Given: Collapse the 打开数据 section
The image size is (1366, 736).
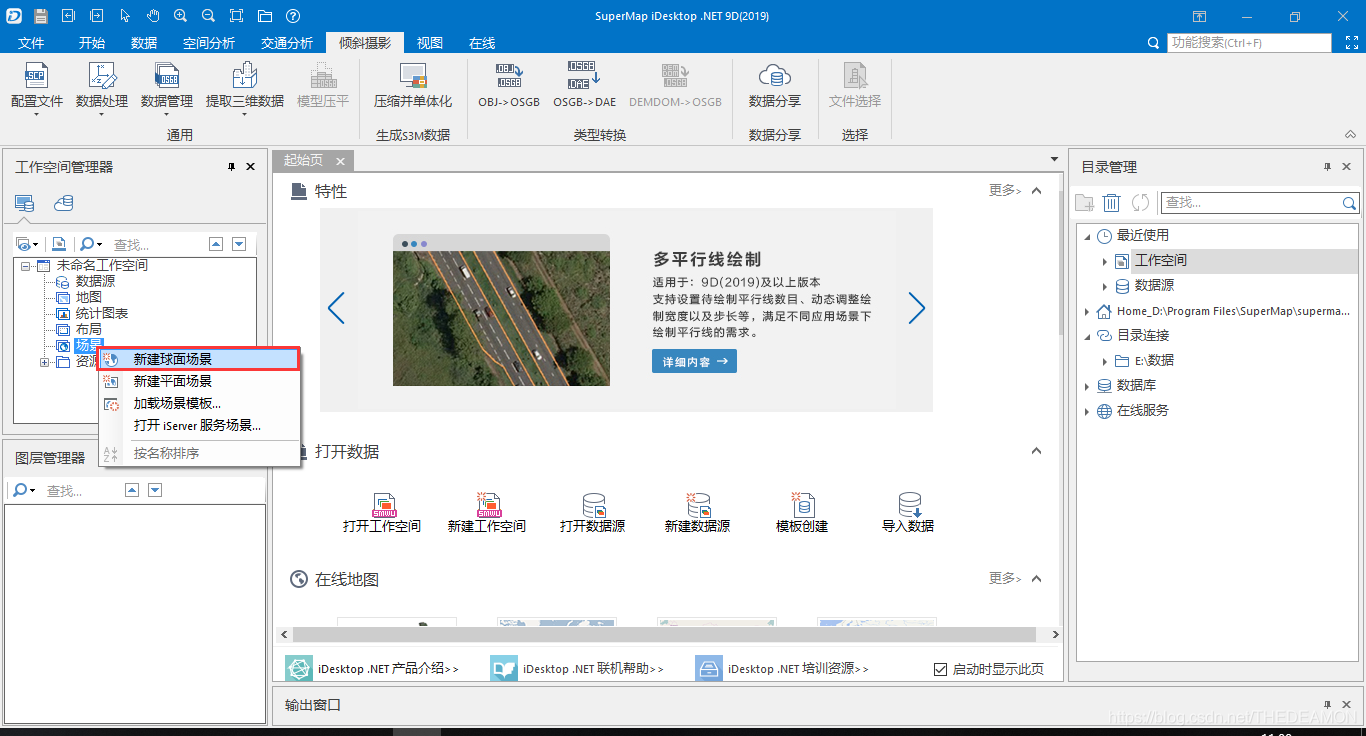Looking at the screenshot, I should 1036,452.
